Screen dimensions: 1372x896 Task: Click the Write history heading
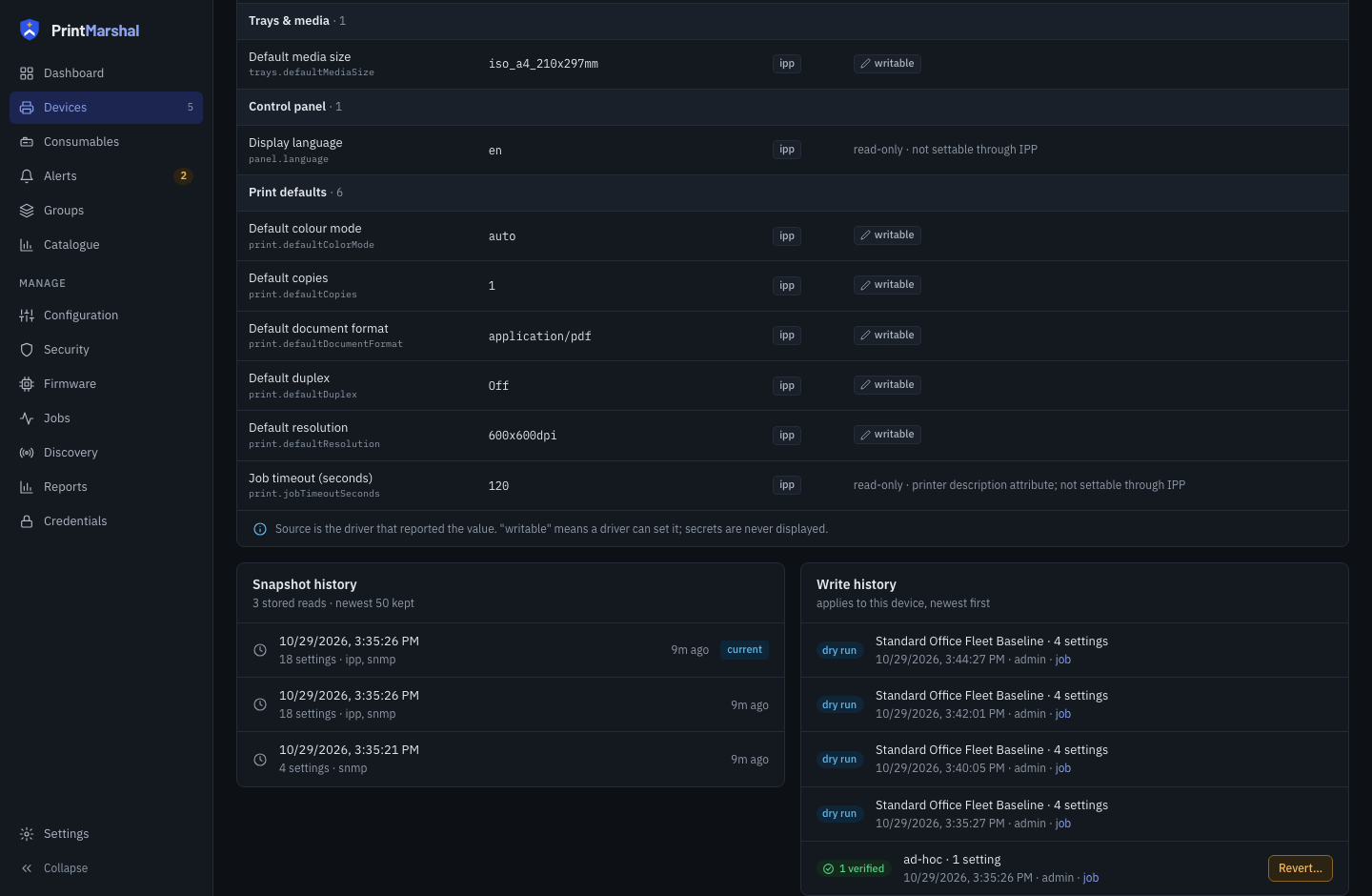857,584
